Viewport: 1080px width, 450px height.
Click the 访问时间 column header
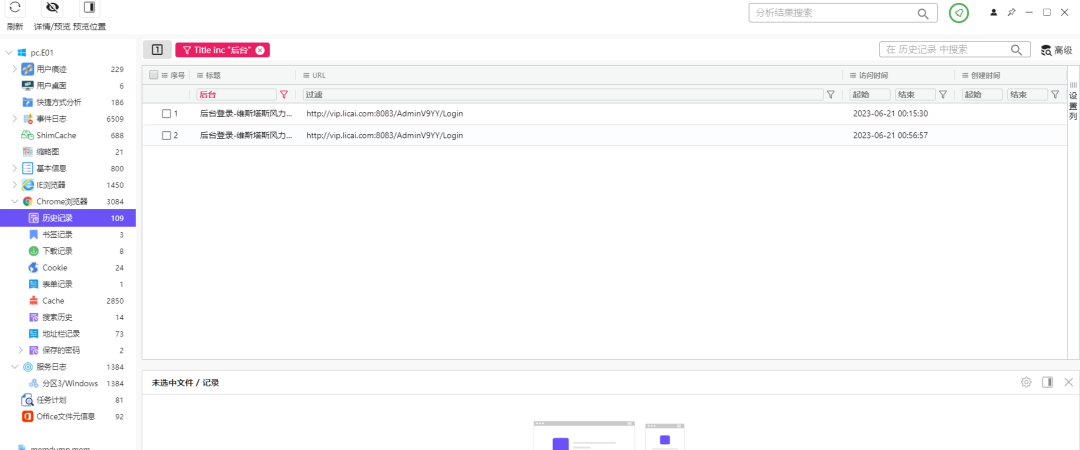point(874,75)
